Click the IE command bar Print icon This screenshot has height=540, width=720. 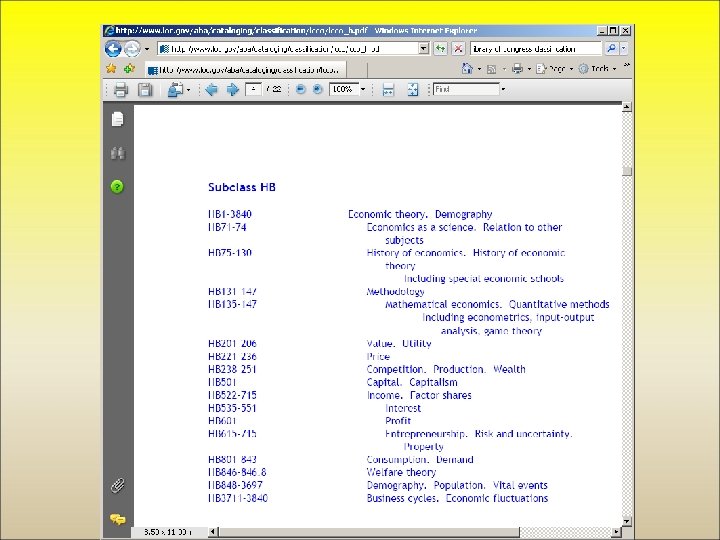[517, 68]
